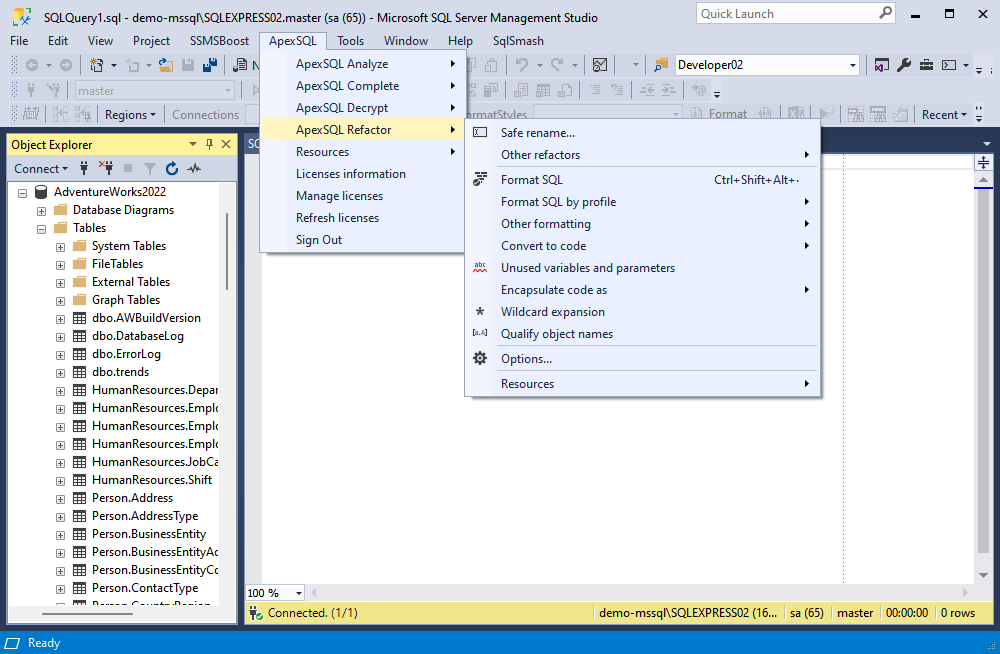Viewport: 1000px width, 654px height.
Task: Expand the System Tables folder
Action: tap(61, 246)
